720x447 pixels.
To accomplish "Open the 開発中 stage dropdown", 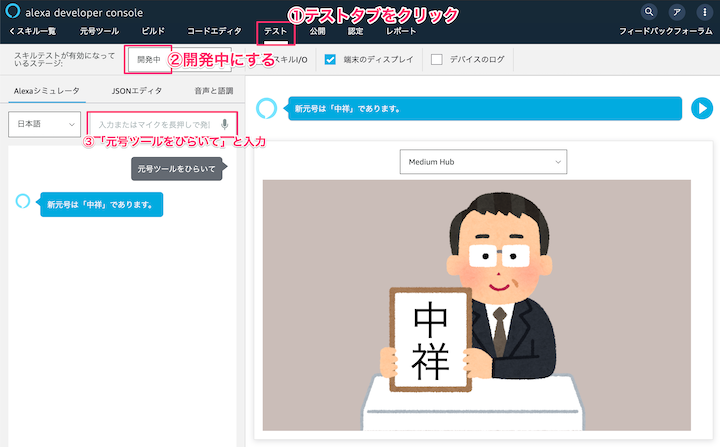I will (x=180, y=59).
